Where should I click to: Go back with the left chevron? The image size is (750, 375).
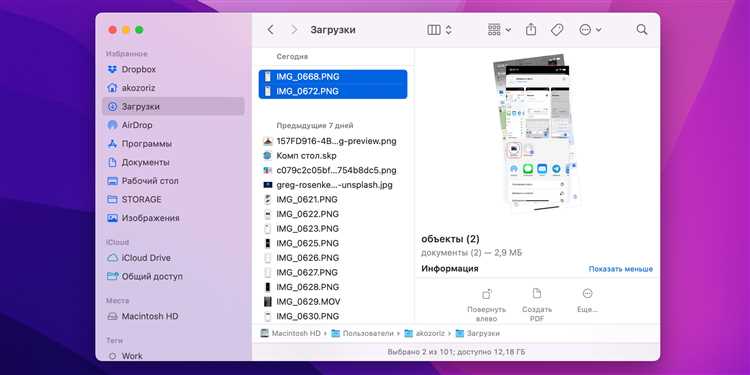coord(271,30)
